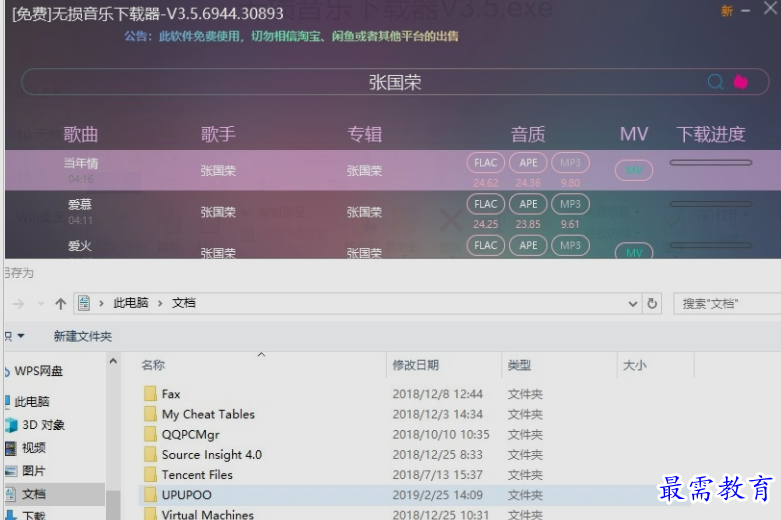This screenshot has height=520, width=781.
Task: Click the refresh button in address bar
Action: 652,303
